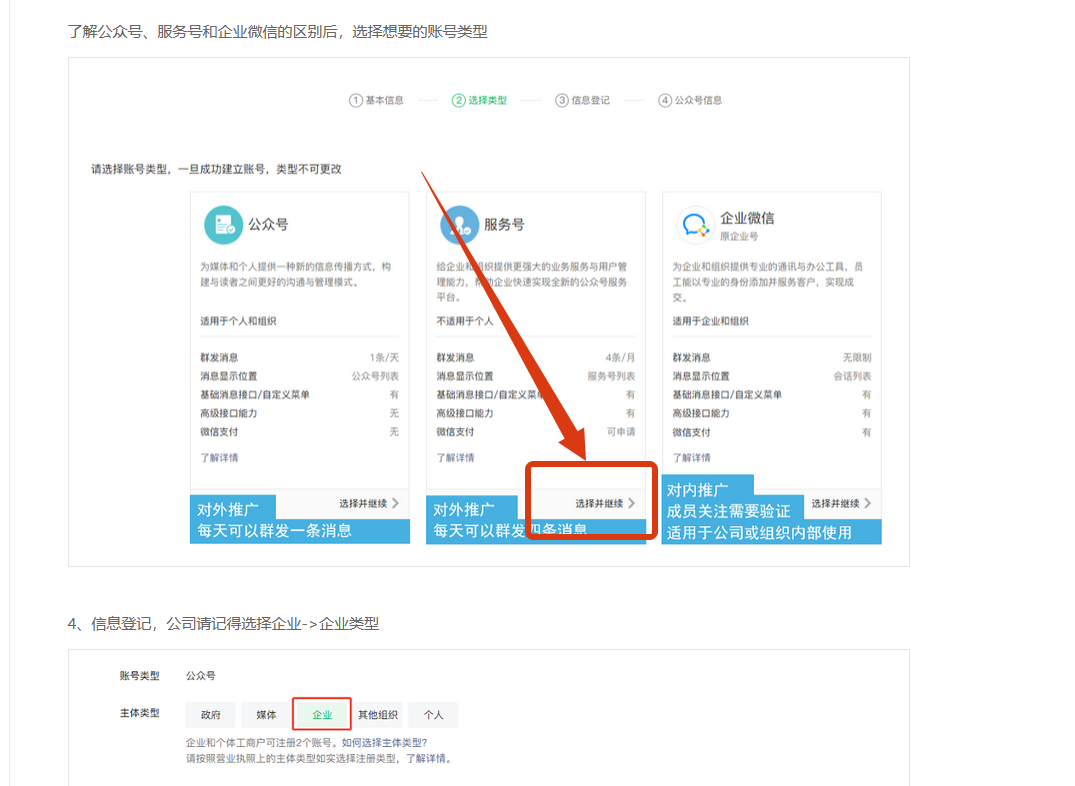The image size is (1075, 786).
Task: Click 可申请 微信支付 value in 服务号 card
Action: point(620,431)
